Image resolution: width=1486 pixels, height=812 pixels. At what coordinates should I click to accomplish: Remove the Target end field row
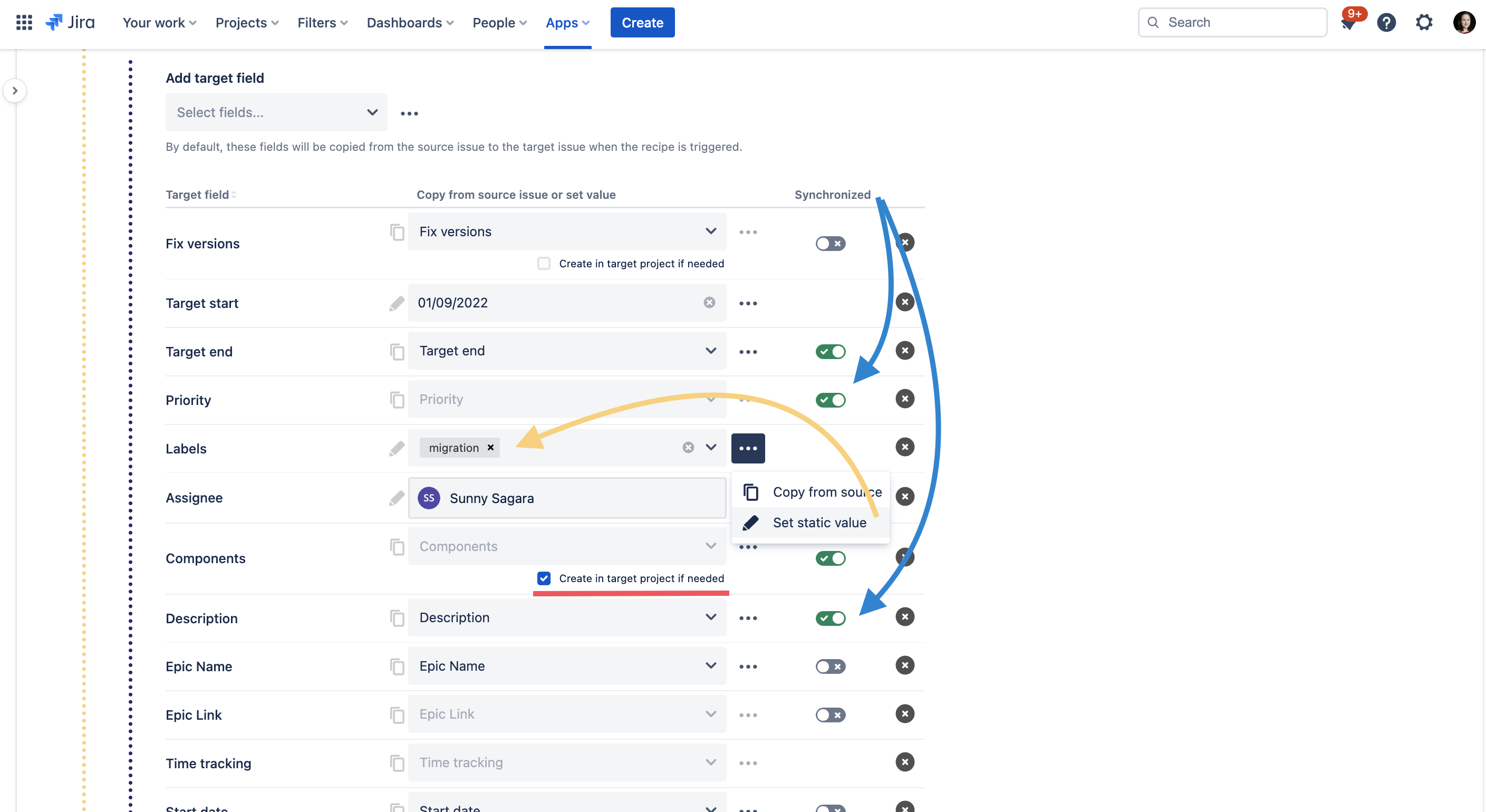point(904,350)
